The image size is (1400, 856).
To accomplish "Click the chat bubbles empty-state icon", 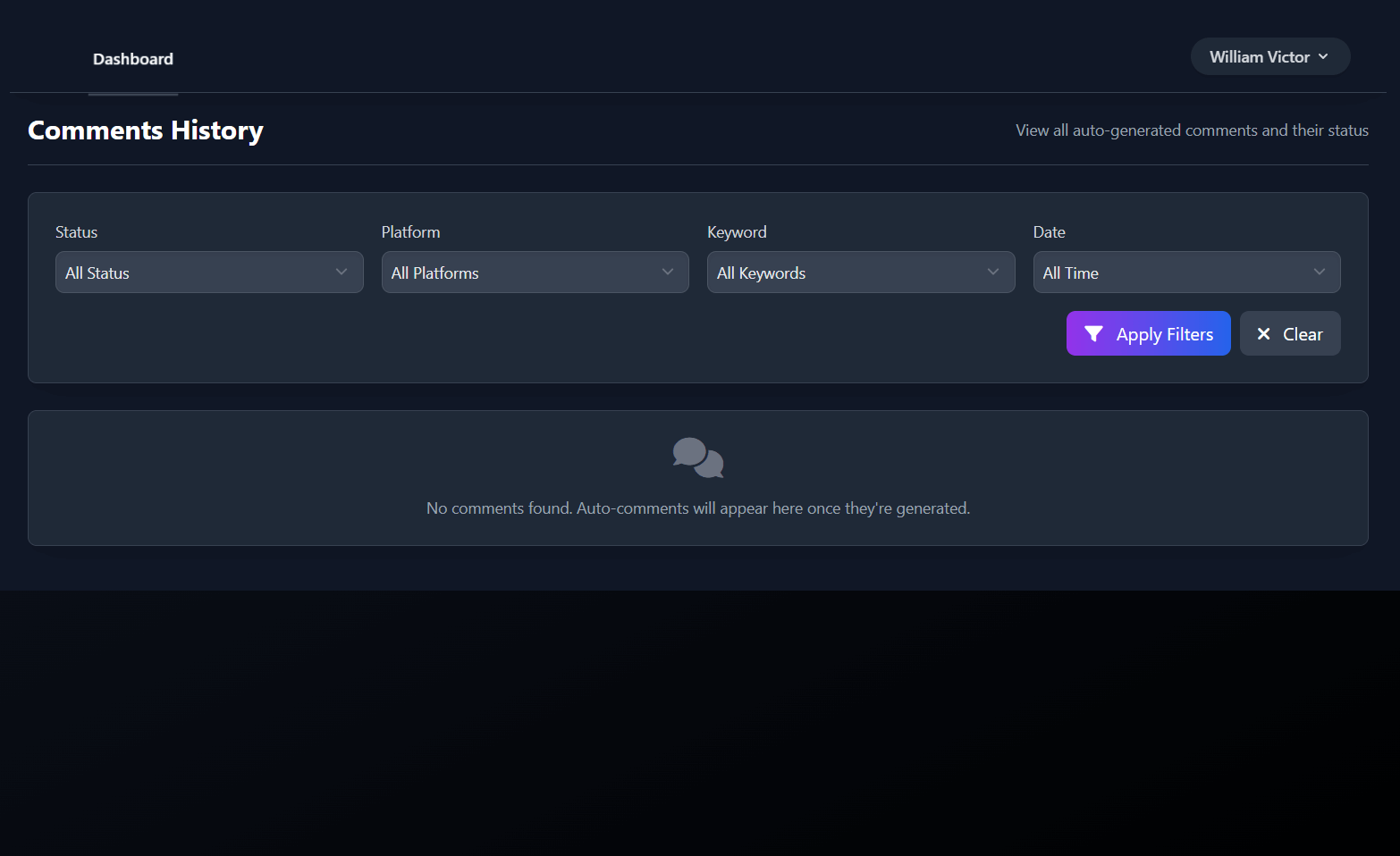I will pos(698,457).
